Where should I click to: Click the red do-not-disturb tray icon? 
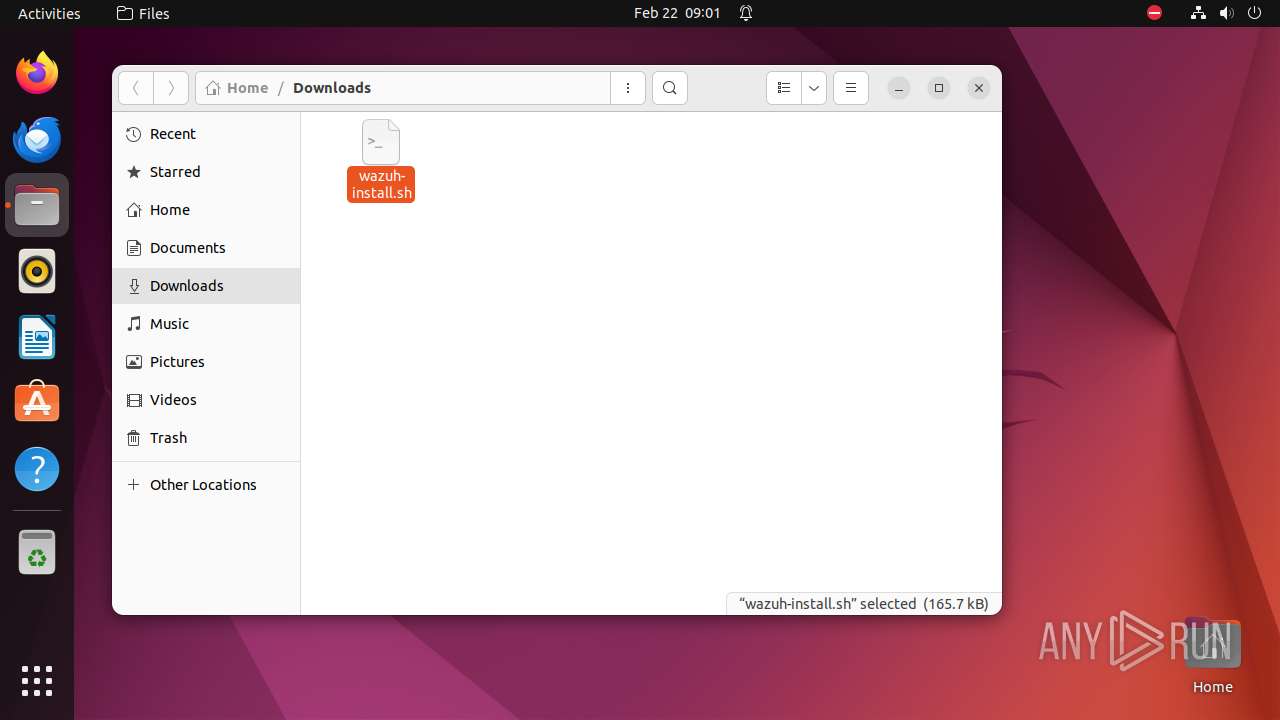[x=1154, y=13]
